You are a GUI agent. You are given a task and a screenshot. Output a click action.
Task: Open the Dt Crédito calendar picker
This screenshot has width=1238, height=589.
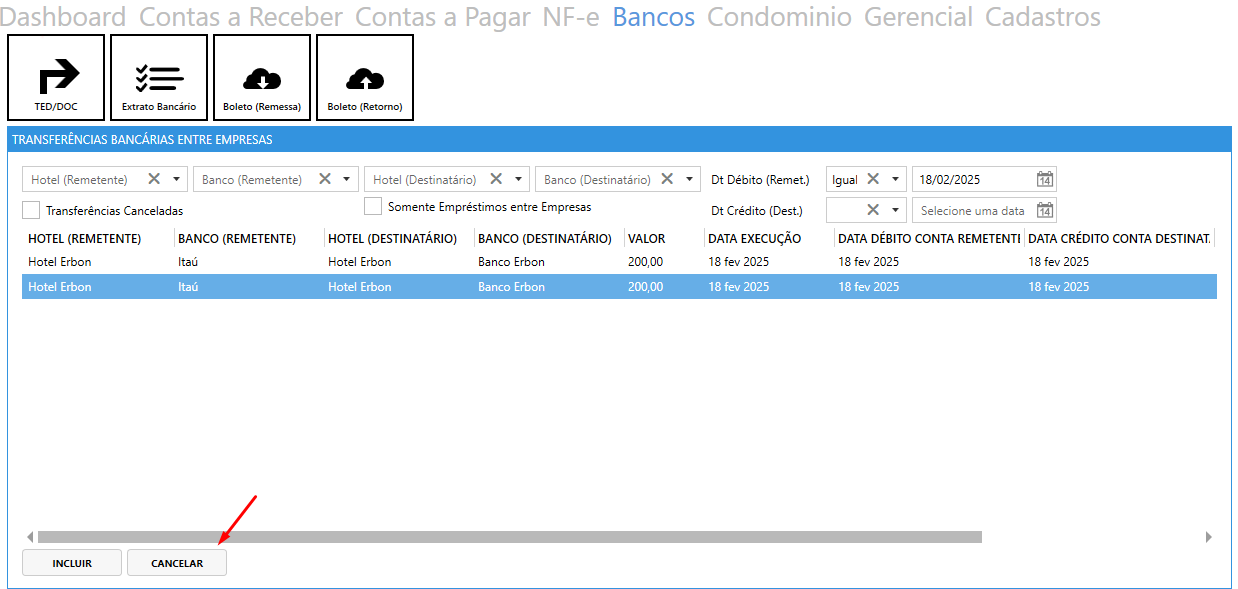click(x=1044, y=210)
